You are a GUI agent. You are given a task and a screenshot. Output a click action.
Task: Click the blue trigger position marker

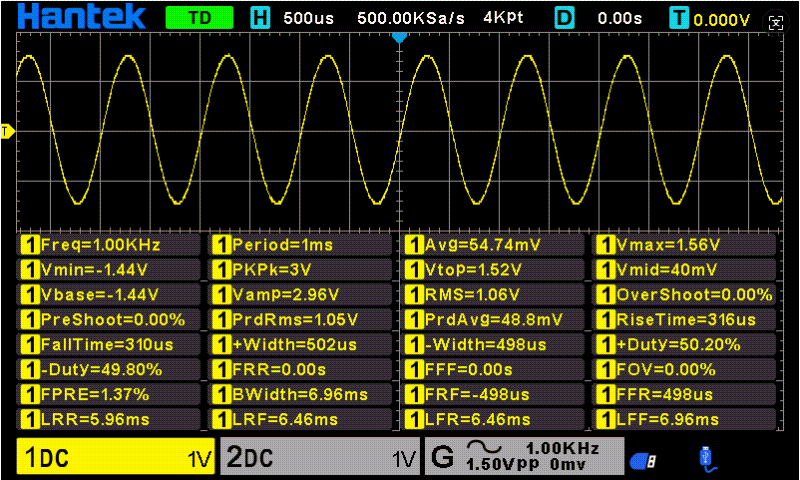[x=400, y=37]
